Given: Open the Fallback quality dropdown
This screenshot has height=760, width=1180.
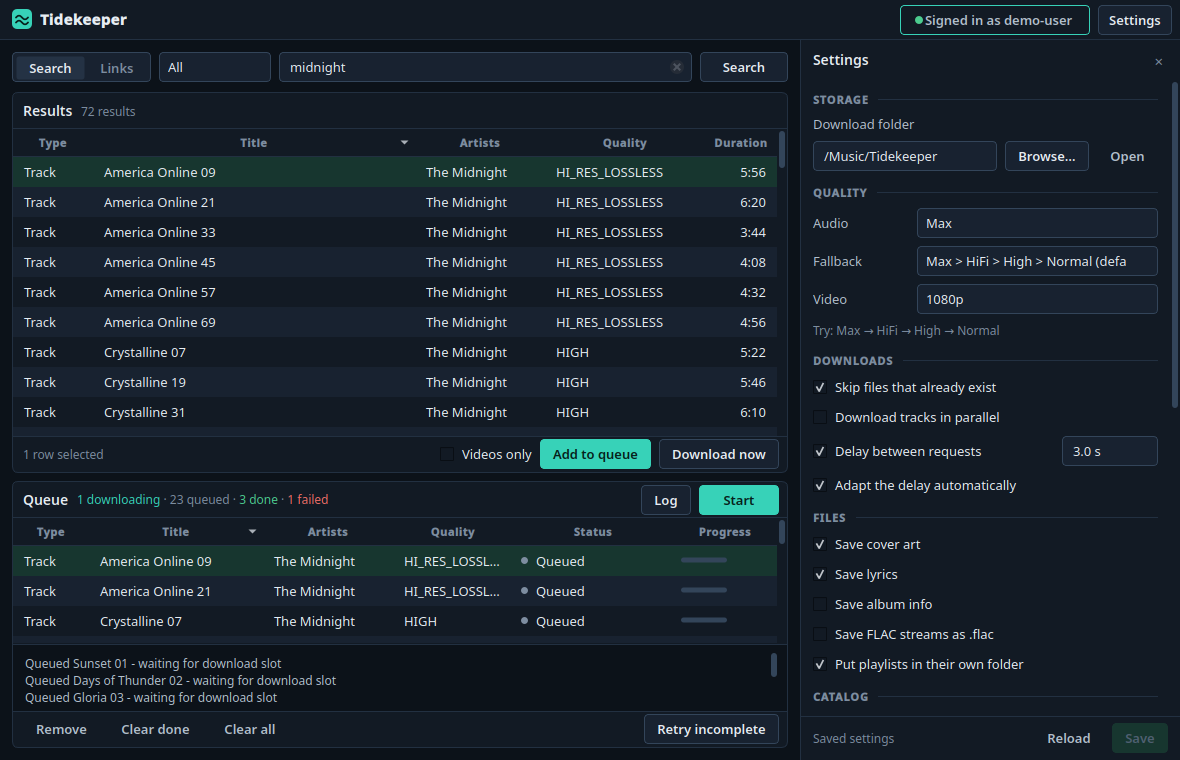Looking at the screenshot, I should [1037, 261].
